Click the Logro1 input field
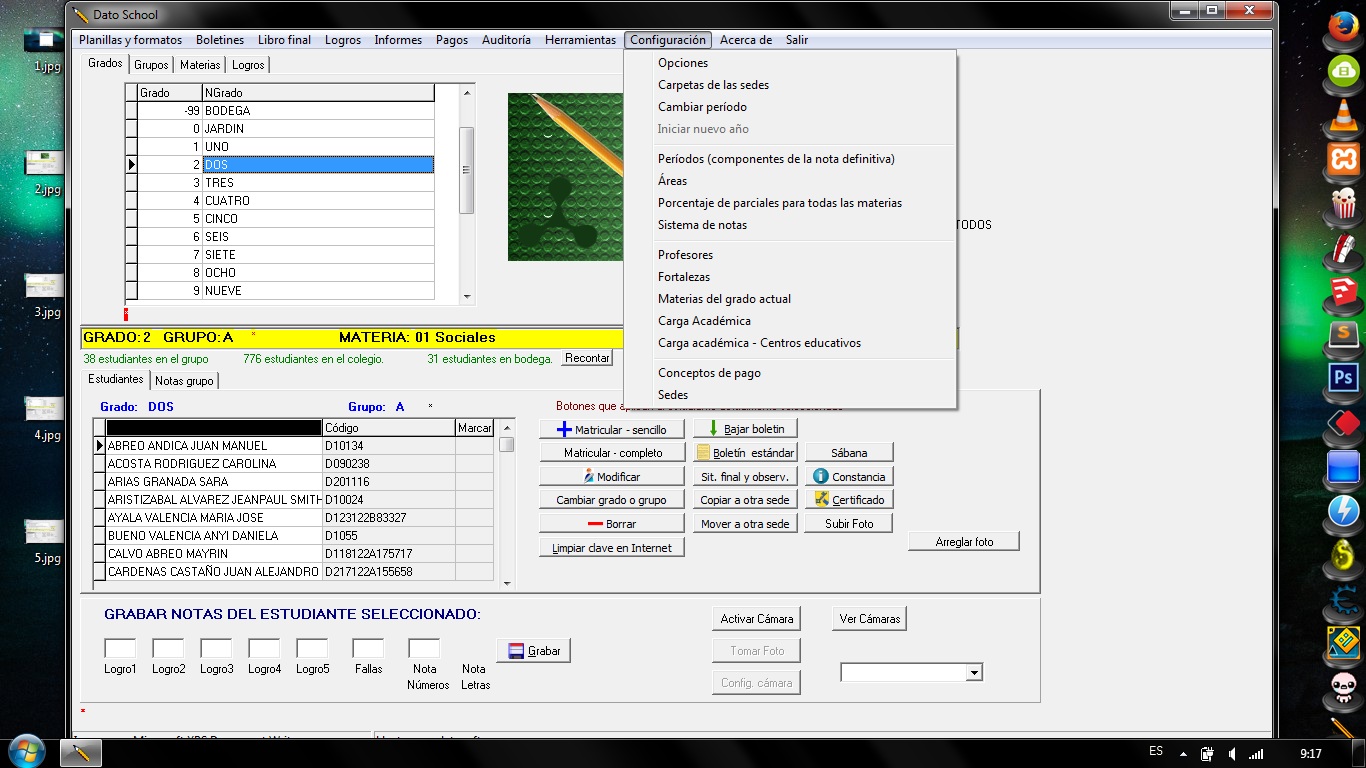The image size is (1366, 768). [x=120, y=649]
